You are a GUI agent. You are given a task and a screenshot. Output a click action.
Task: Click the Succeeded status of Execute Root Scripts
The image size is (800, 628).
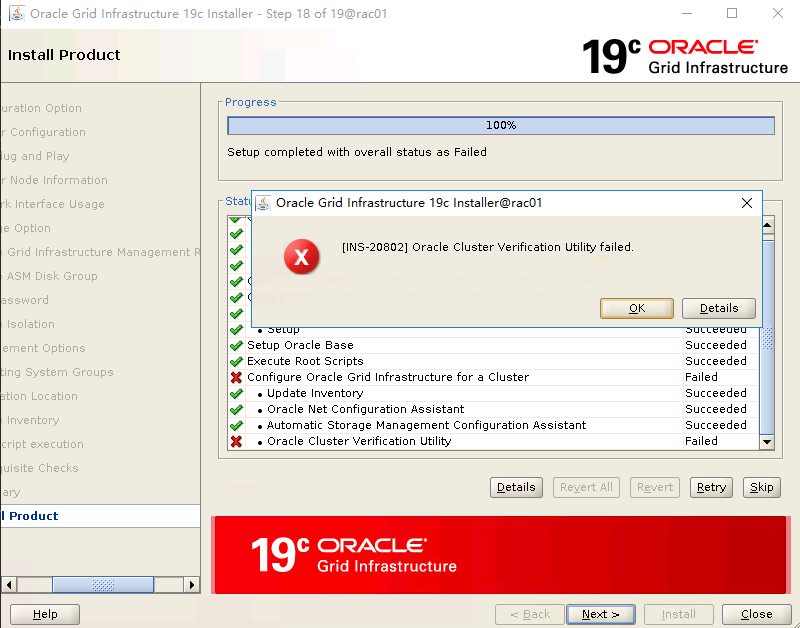715,361
